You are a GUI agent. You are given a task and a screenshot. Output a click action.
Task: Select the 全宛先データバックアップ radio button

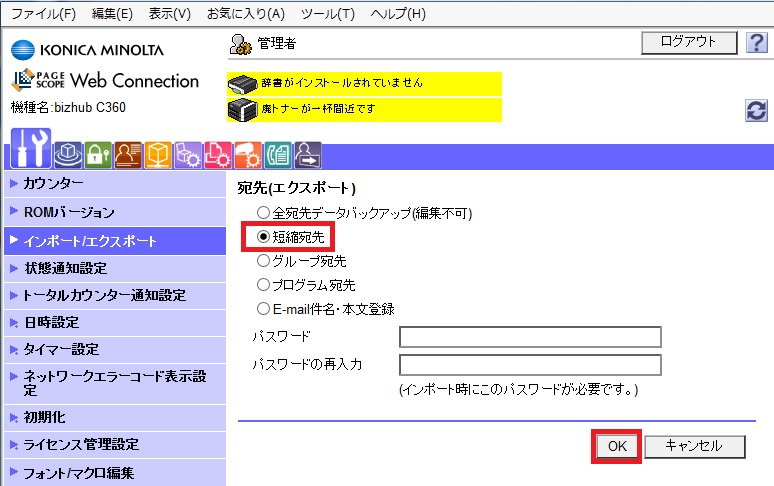coord(264,212)
